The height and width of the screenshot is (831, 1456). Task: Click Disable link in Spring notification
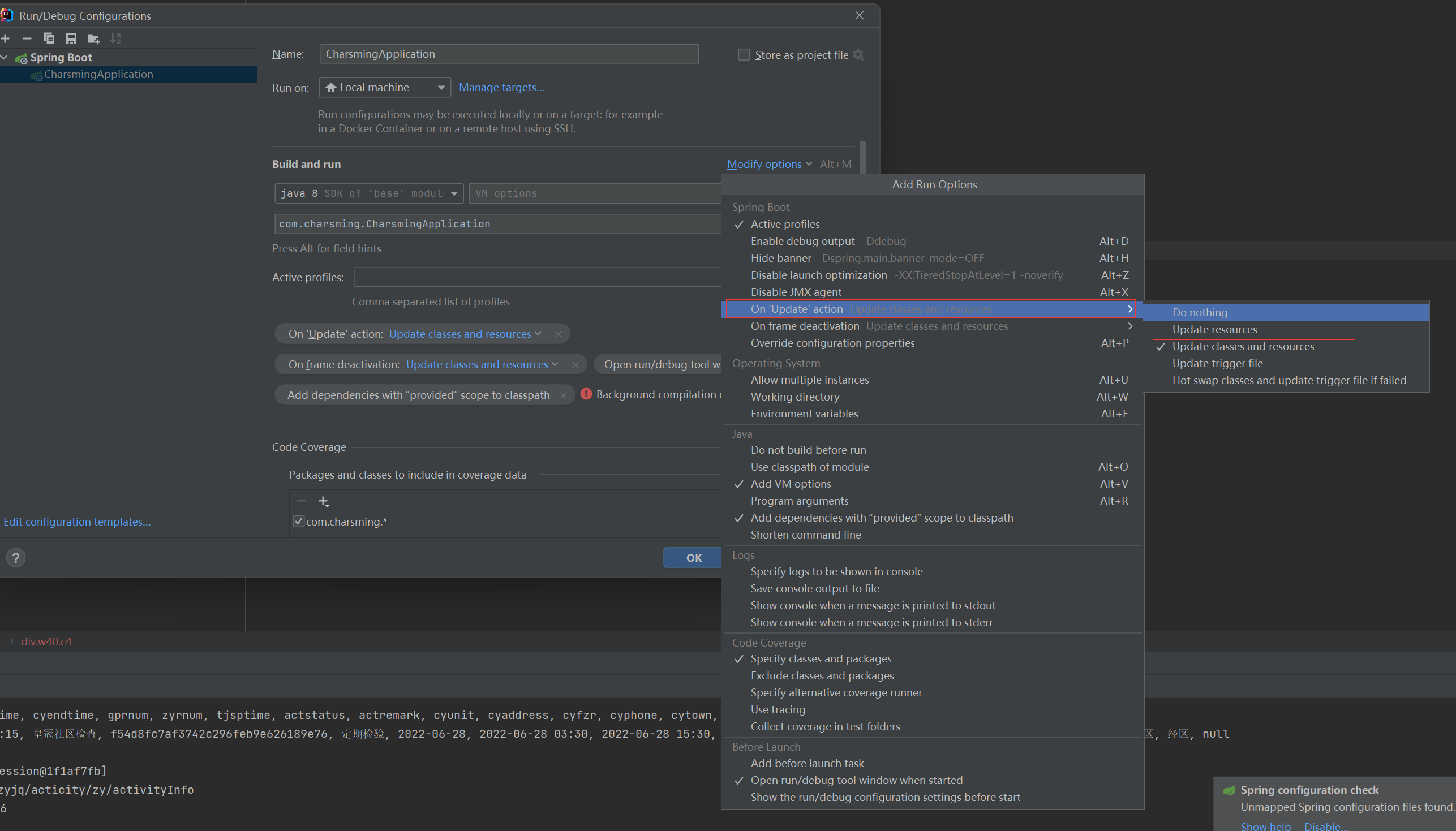click(1326, 825)
